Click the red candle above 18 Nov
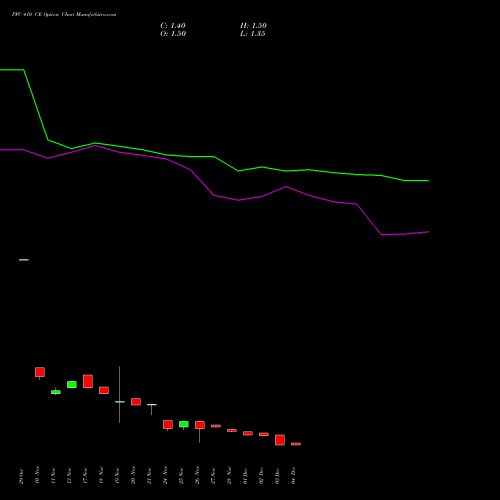Viewport: 500px width, 500px height. (104, 390)
